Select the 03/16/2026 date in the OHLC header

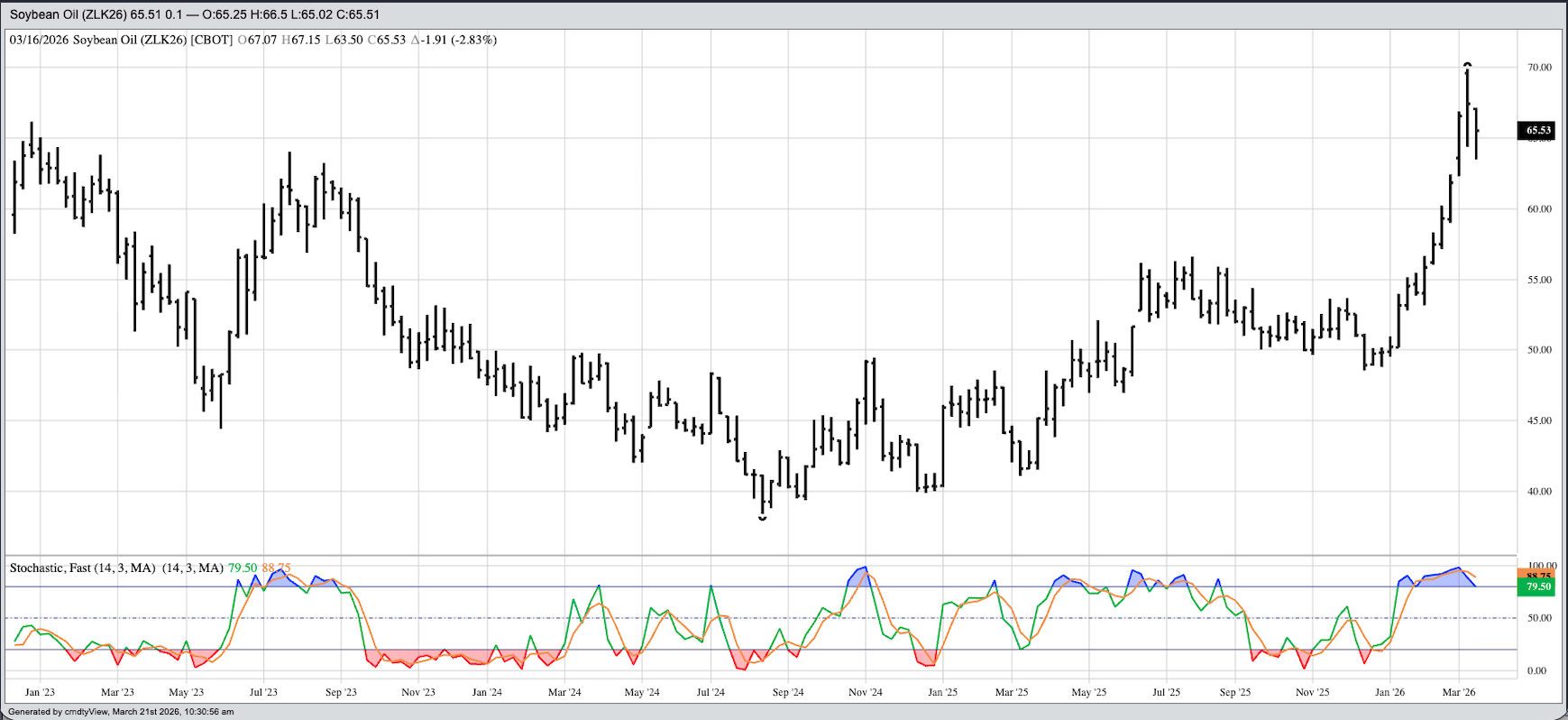click(x=39, y=40)
